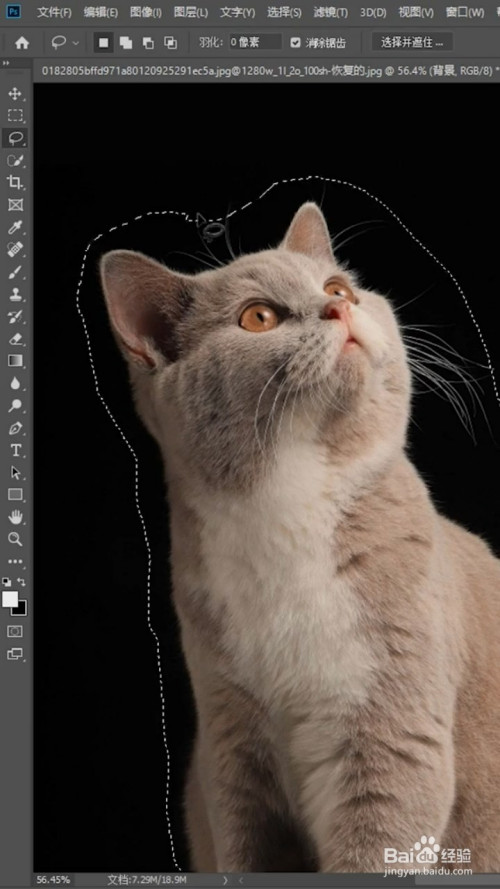Open the 3D(D) menu
The height and width of the screenshot is (889, 500).
pyautogui.click(x=373, y=12)
